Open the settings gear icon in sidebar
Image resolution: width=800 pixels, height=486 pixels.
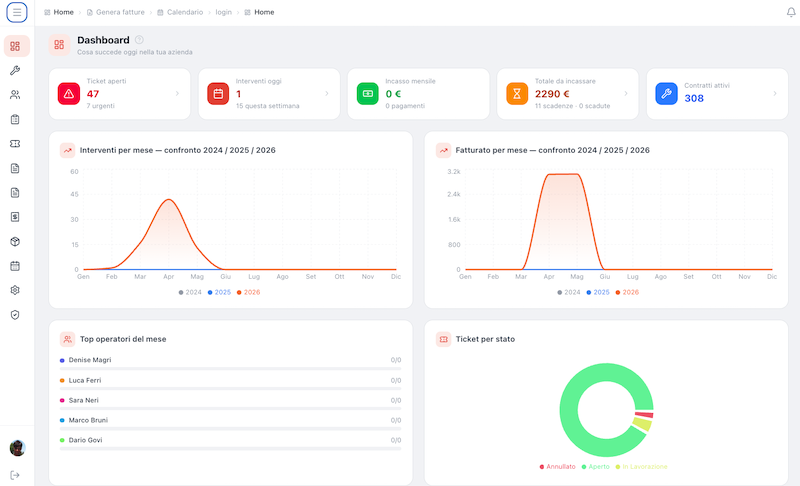(x=15, y=290)
